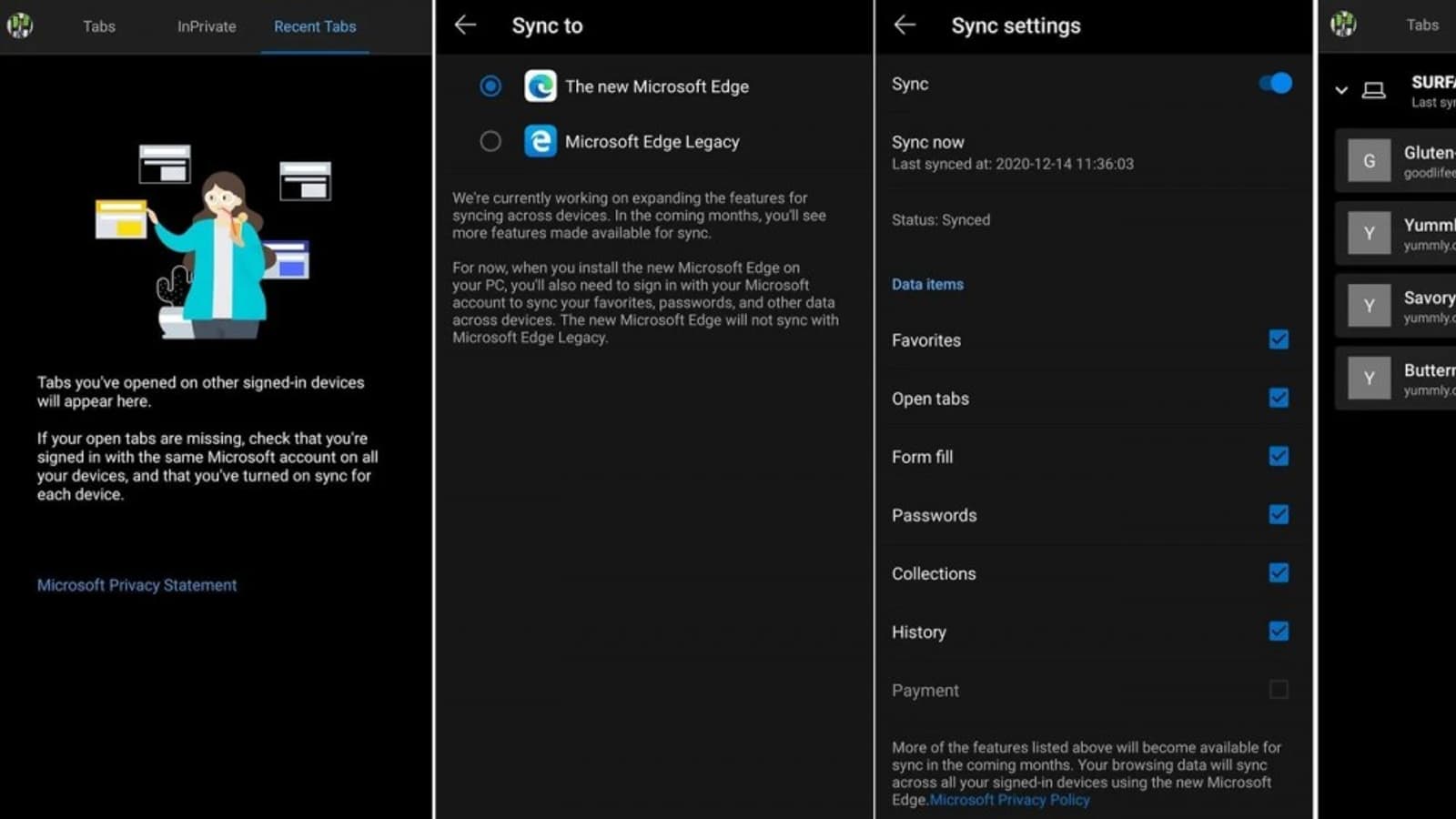Open the G icon for Gluten tab
Screen dimensions: 1456x819
tap(1369, 161)
